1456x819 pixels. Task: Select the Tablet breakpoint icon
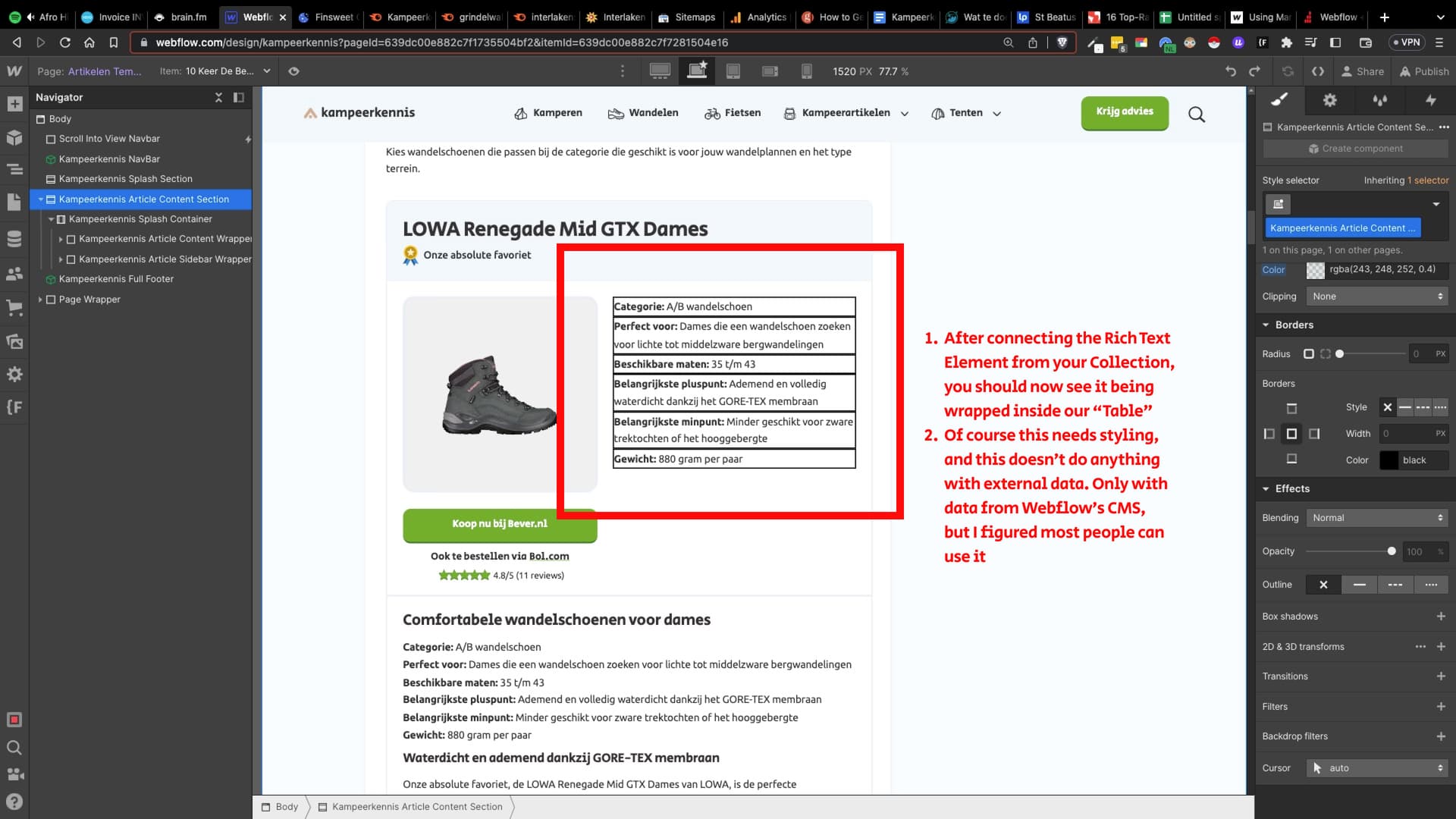tap(733, 71)
